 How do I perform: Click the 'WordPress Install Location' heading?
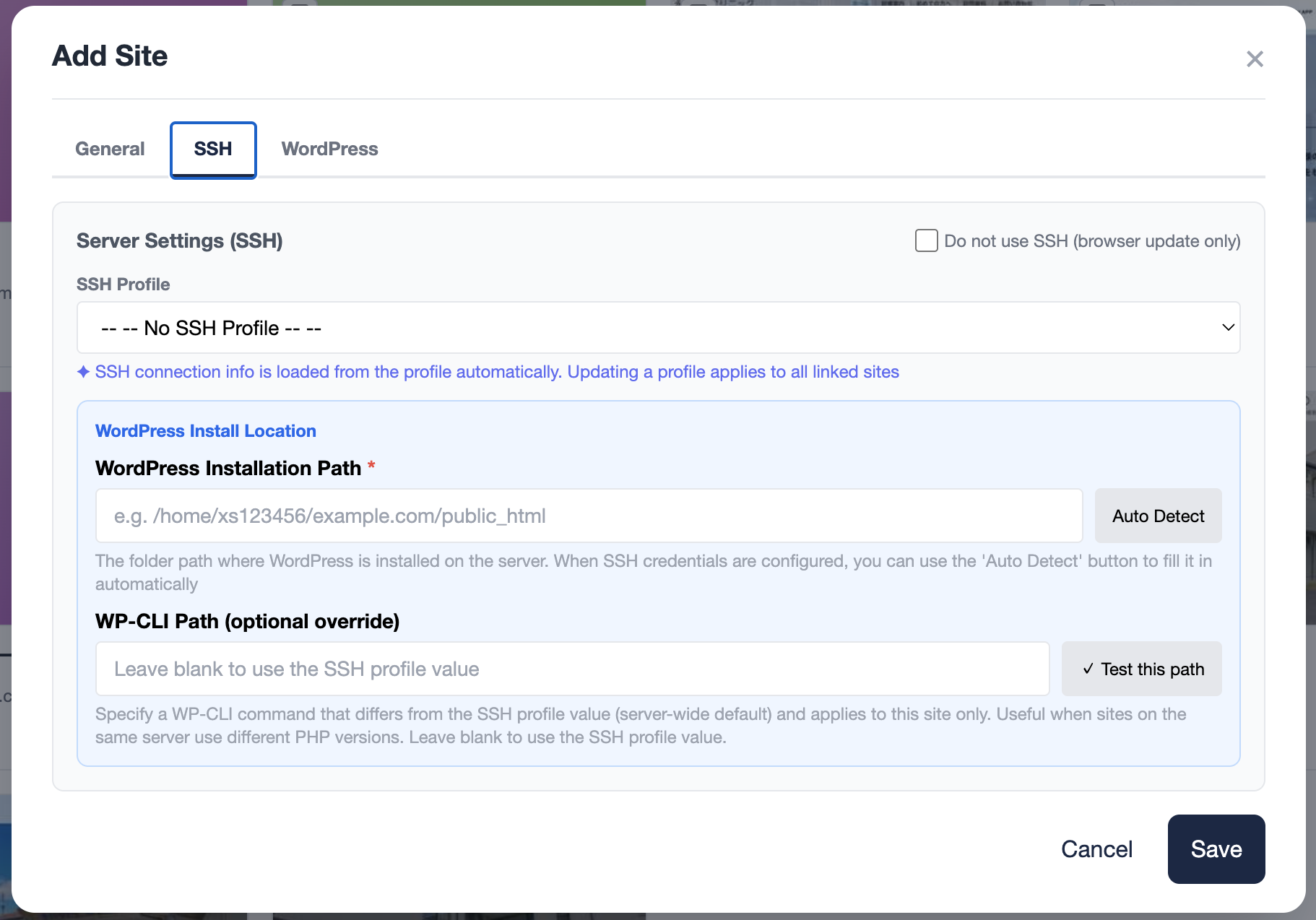[206, 431]
